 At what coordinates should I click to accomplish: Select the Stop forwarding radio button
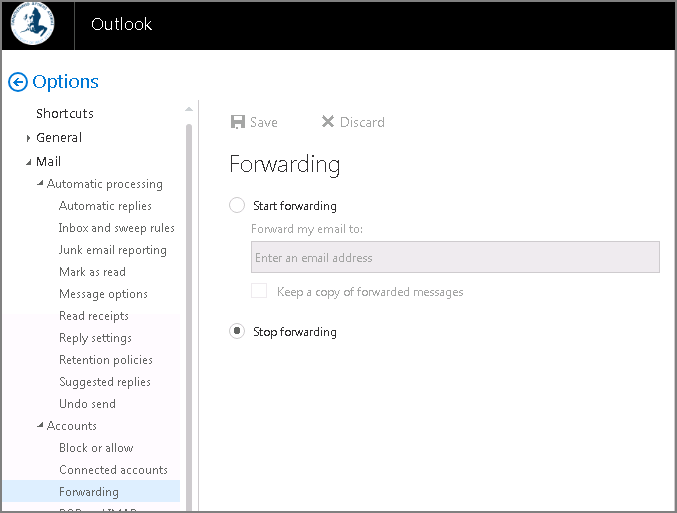(237, 331)
